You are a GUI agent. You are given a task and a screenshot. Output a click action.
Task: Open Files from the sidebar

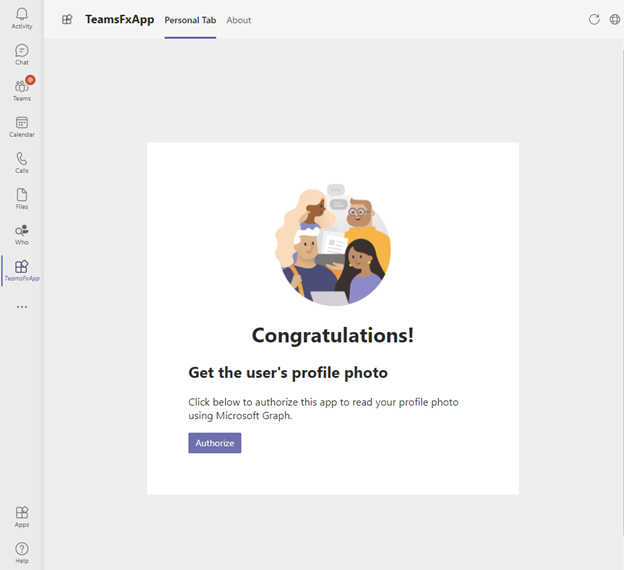coord(21,199)
